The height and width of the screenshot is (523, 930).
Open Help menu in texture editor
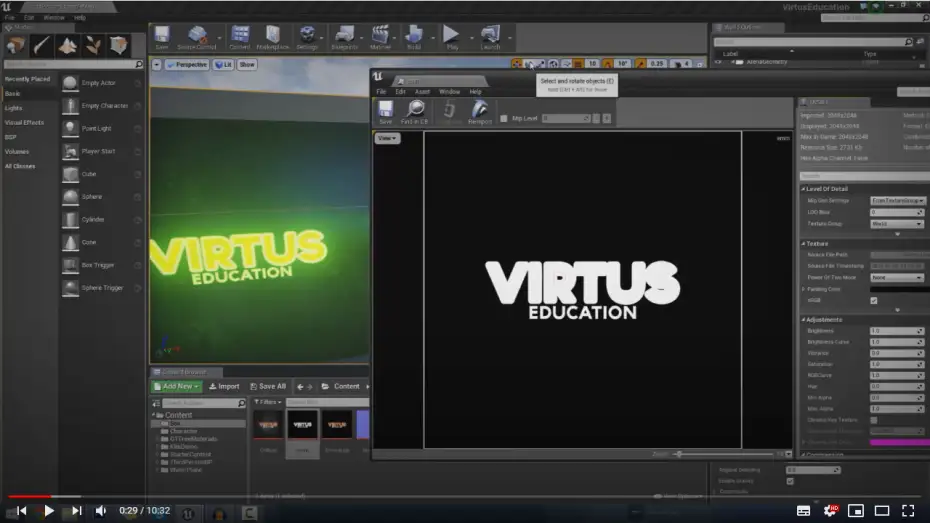point(476,92)
